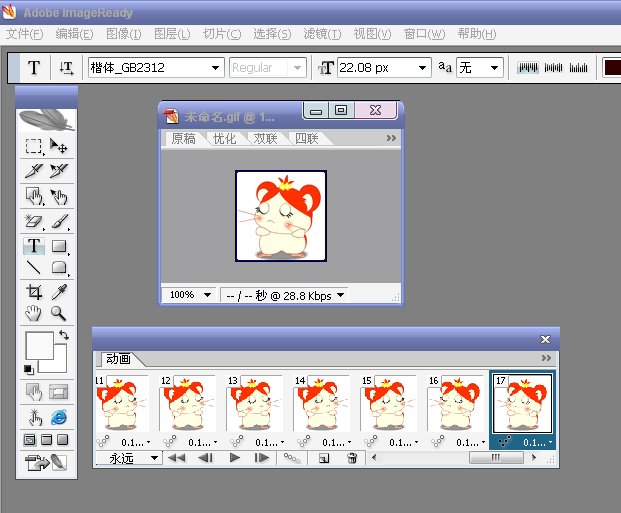Open frame 17 delay time dropdown

537,442
